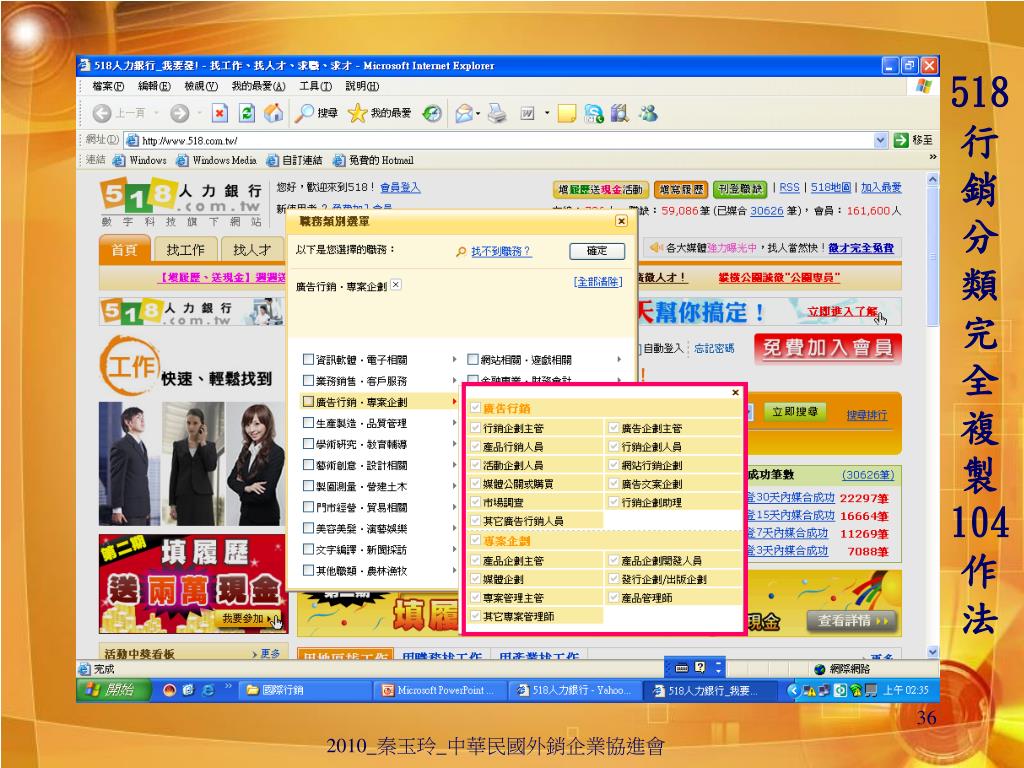Image resolution: width=1024 pixels, height=768 pixels.
Task: Open the 檔案(F) menu
Action: tap(108, 86)
